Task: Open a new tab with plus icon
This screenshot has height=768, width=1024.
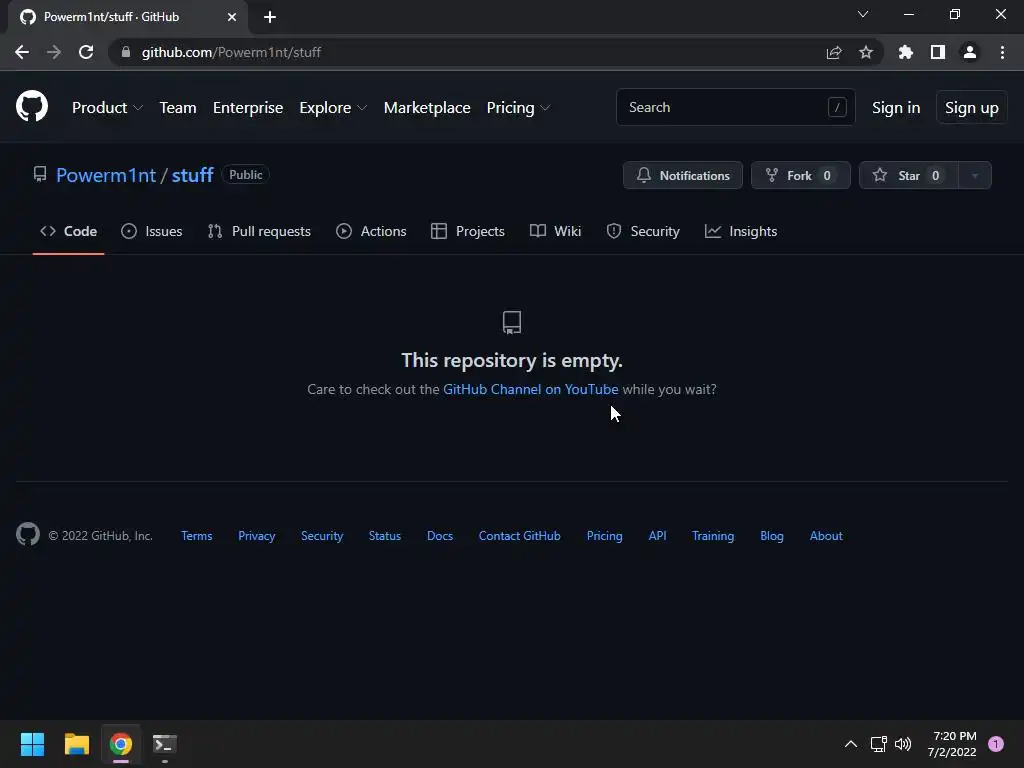Action: point(270,17)
